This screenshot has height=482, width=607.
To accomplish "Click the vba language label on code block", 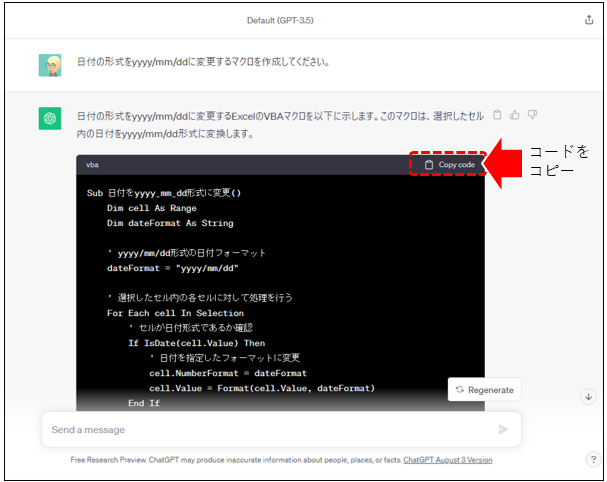I will (93, 164).
